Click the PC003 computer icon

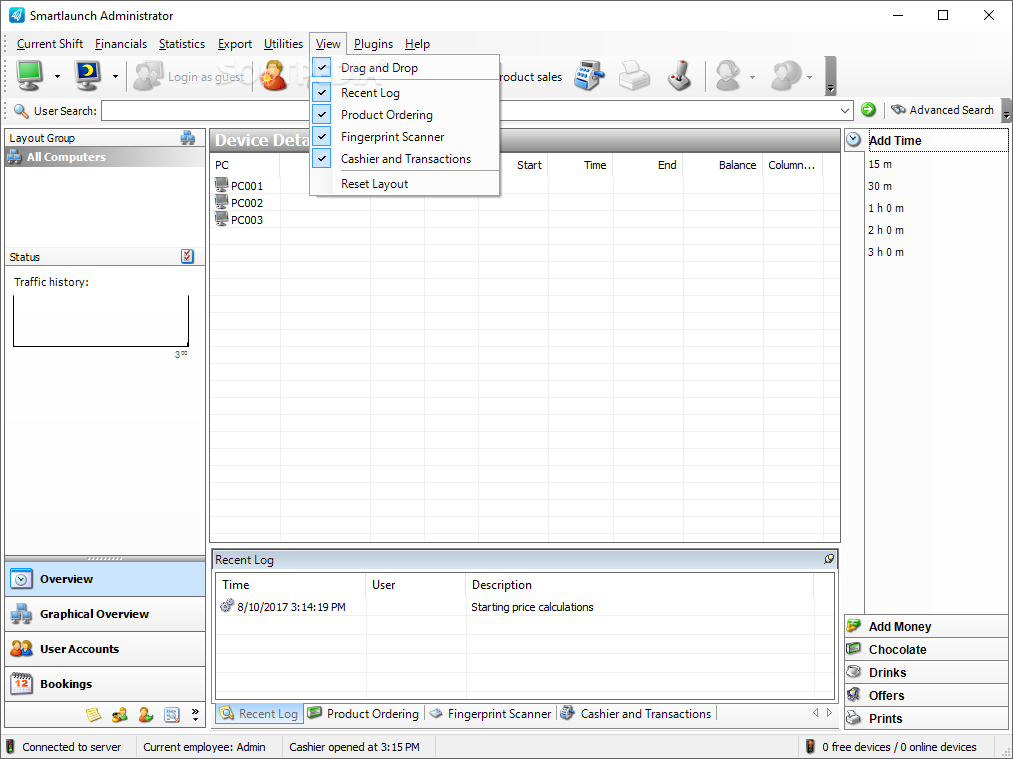pyautogui.click(x=222, y=219)
